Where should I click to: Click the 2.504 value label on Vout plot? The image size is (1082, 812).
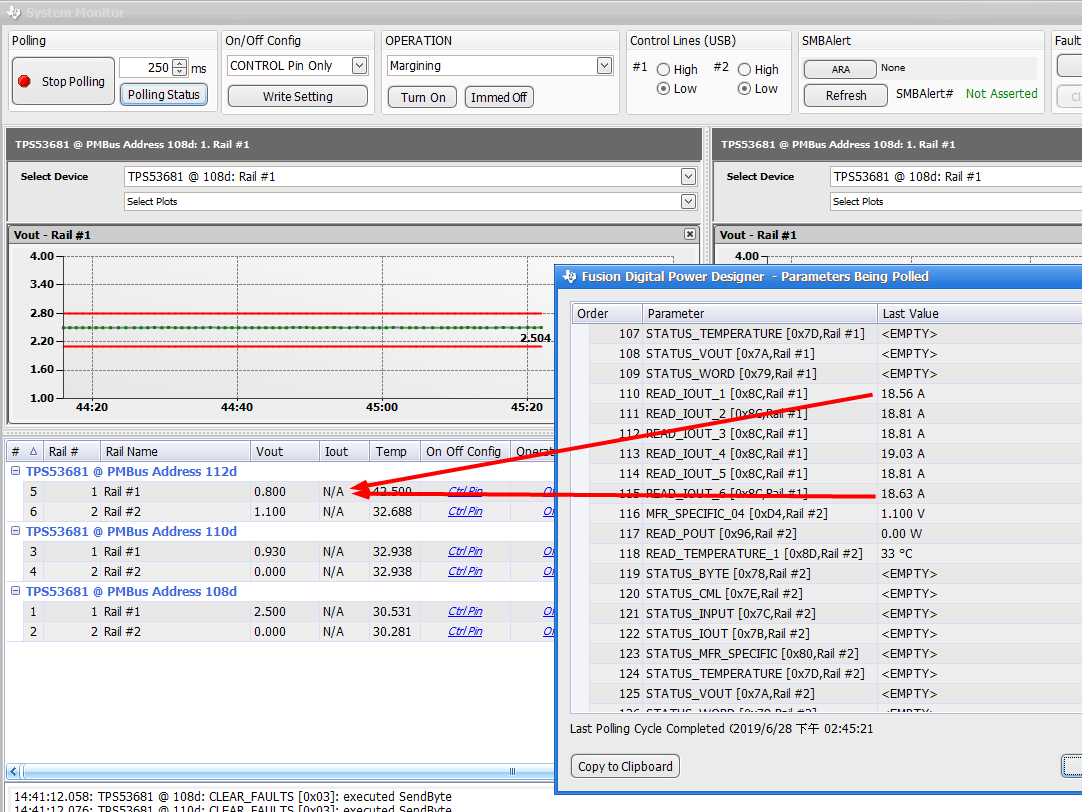click(x=535, y=338)
